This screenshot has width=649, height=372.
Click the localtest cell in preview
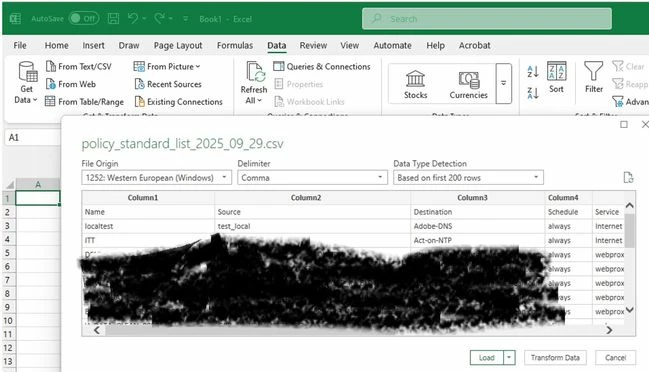148,226
